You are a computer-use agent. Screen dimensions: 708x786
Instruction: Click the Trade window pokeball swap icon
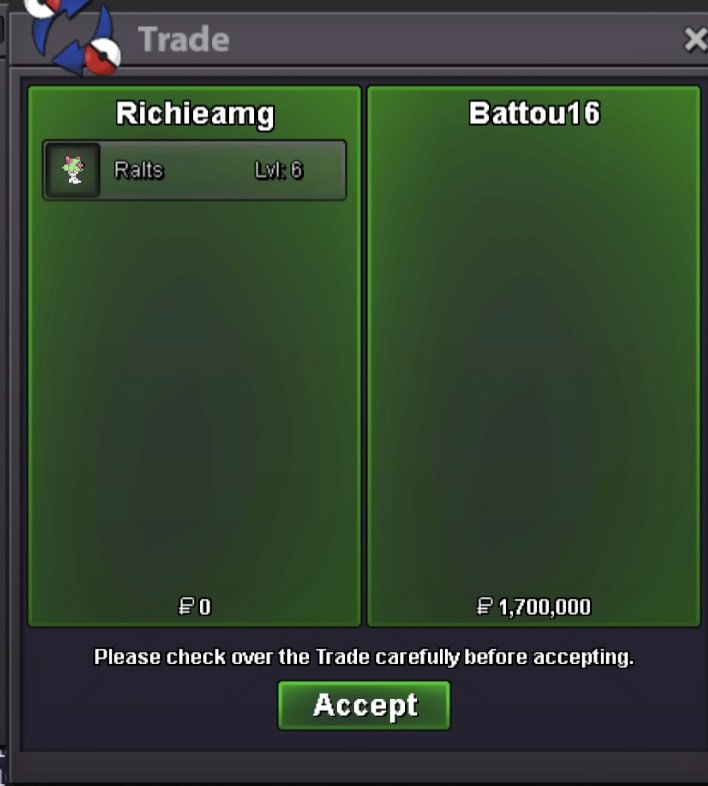click(x=75, y=35)
